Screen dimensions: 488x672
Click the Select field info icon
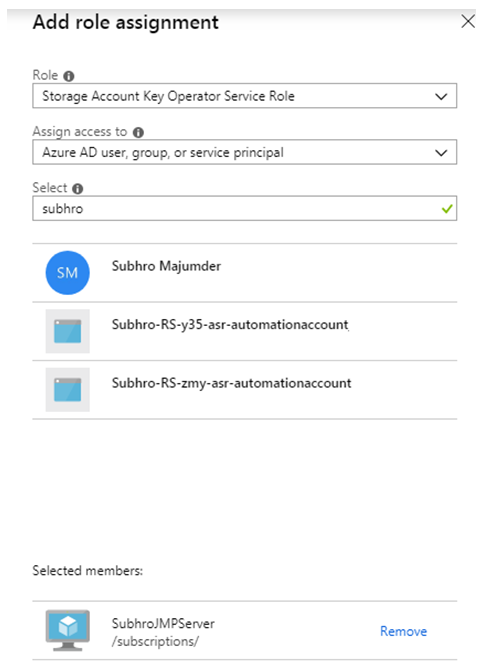point(78,189)
